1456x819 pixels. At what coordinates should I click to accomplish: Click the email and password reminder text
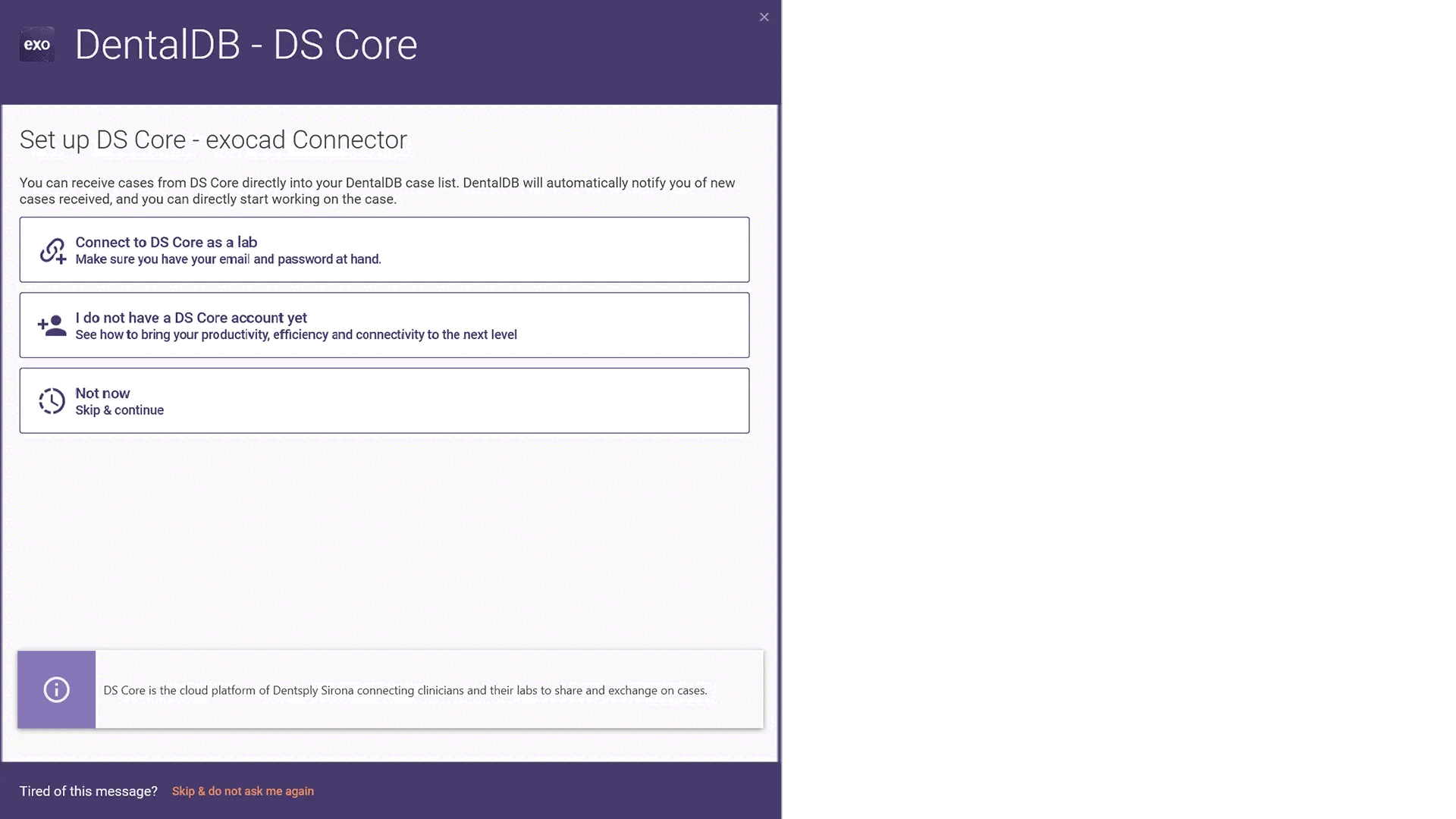228,259
